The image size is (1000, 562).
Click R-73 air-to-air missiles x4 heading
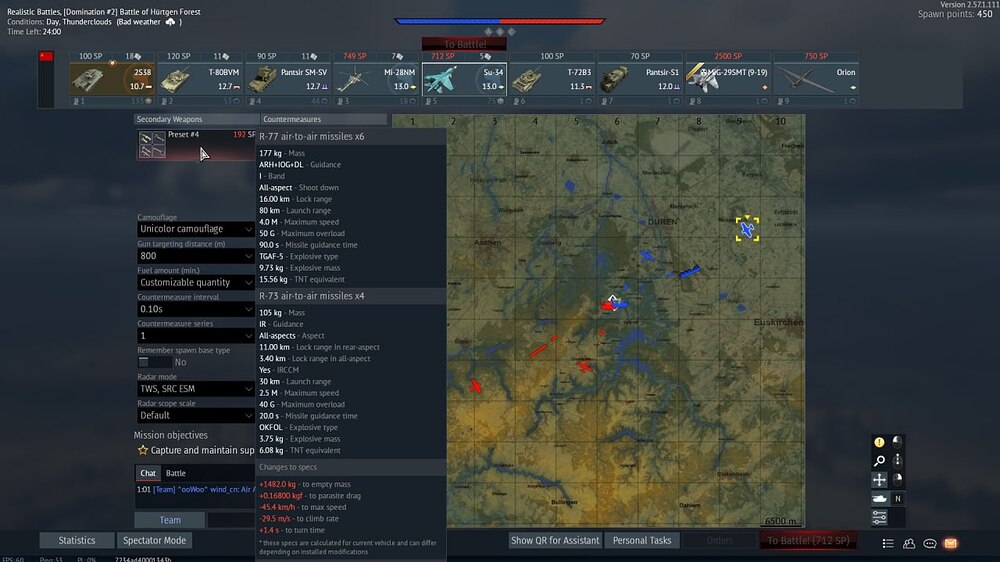click(312, 296)
